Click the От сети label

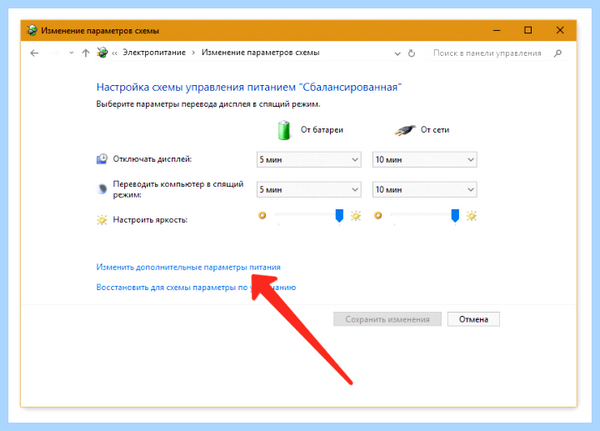(435, 130)
